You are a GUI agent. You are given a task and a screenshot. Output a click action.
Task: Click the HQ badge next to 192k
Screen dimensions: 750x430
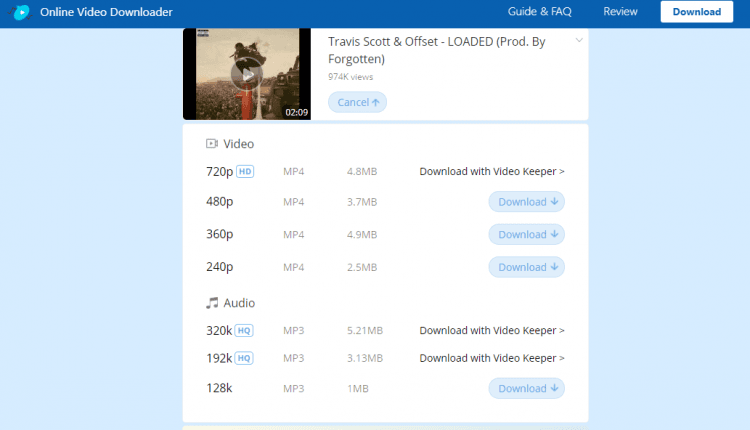(244, 358)
